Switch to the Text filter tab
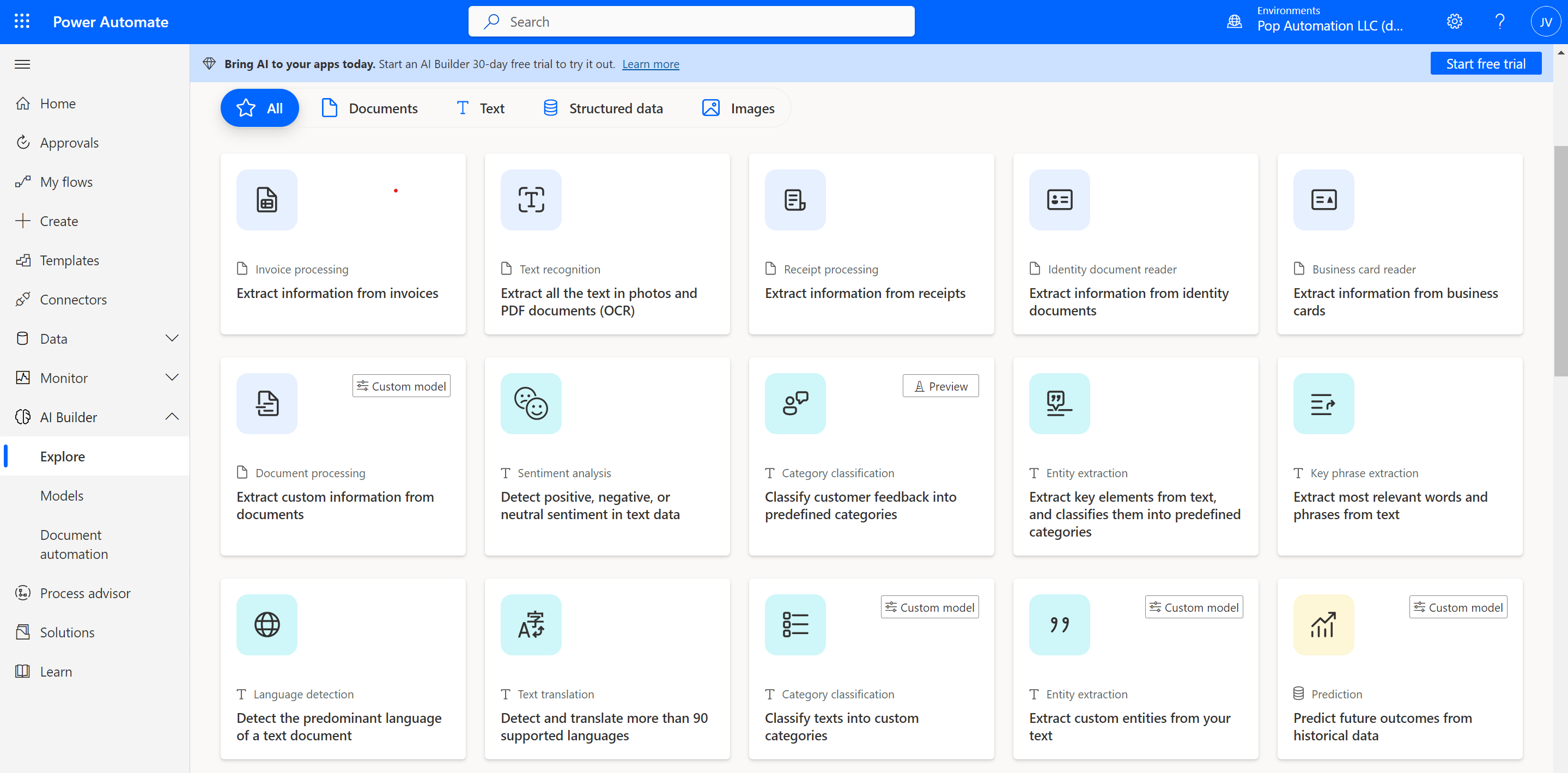The image size is (1568, 773). click(x=480, y=108)
